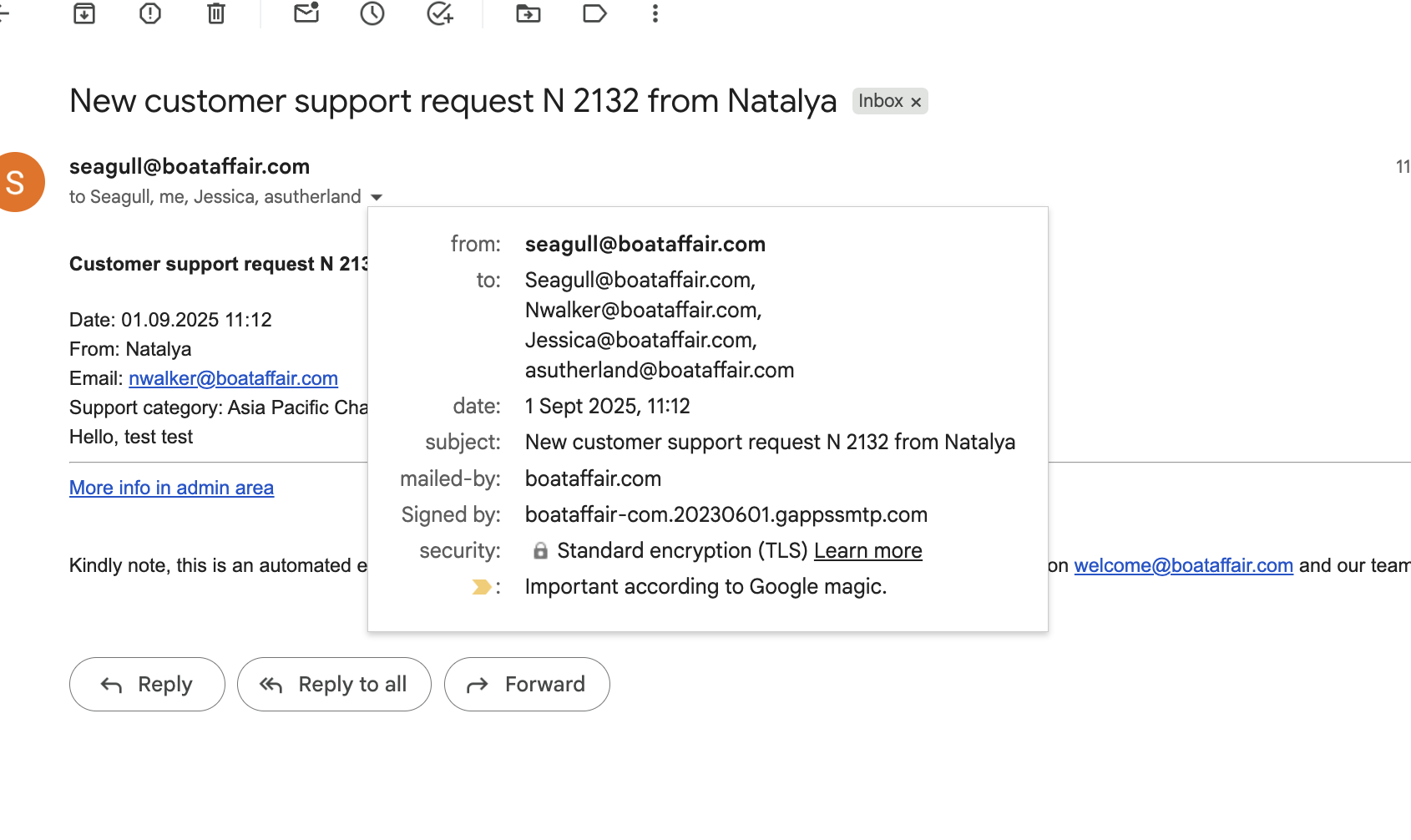Open More info in admin area link

pyautogui.click(x=171, y=488)
